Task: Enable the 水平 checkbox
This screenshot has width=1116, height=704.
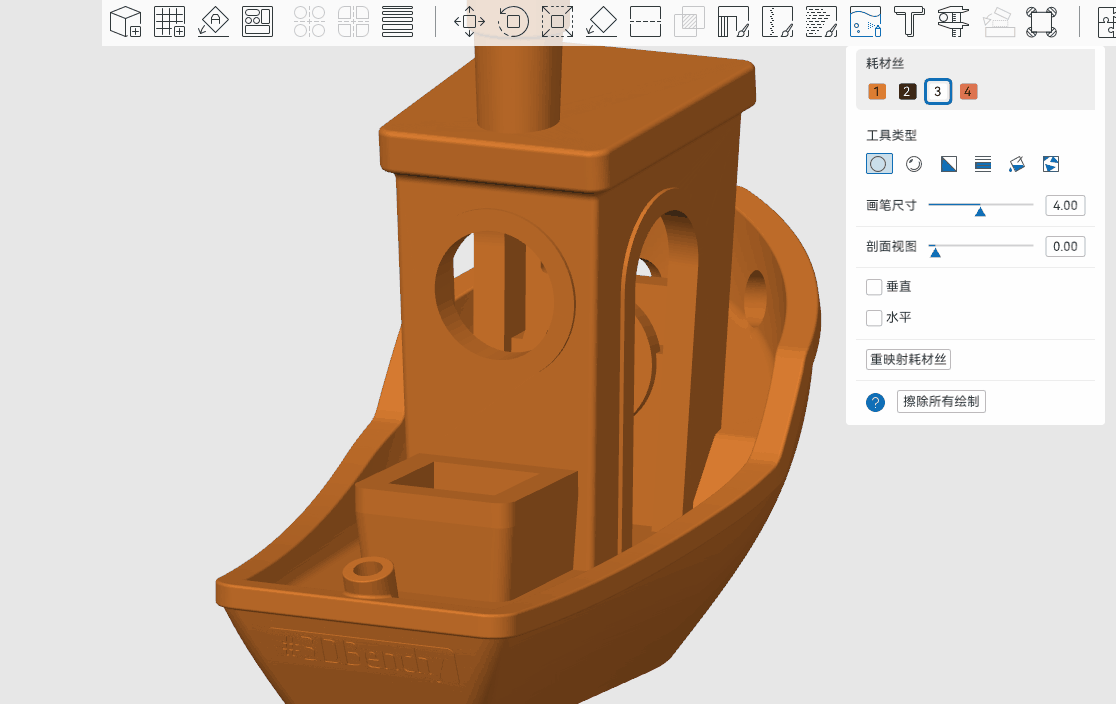Action: 874,317
